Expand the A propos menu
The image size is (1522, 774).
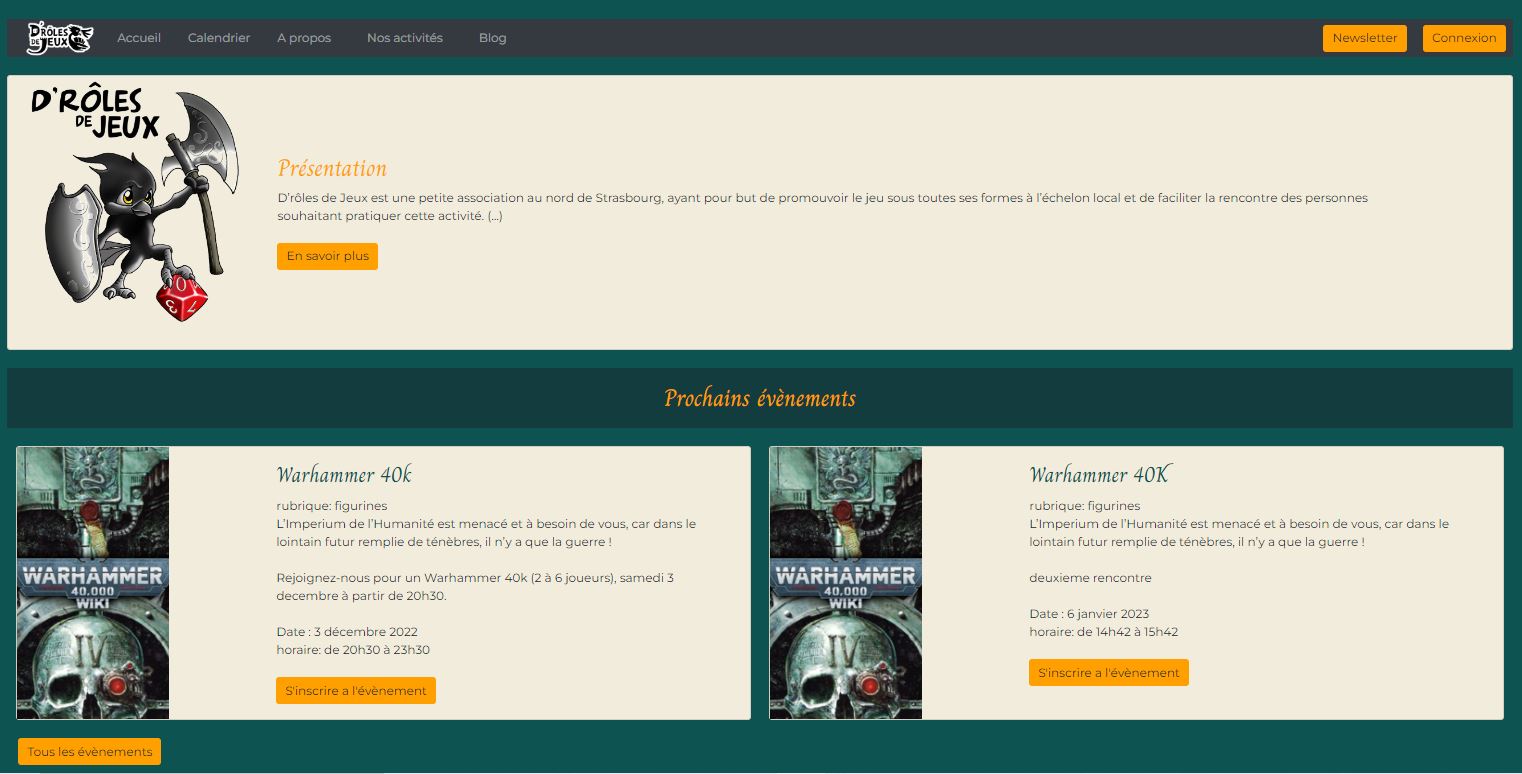[304, 38]
